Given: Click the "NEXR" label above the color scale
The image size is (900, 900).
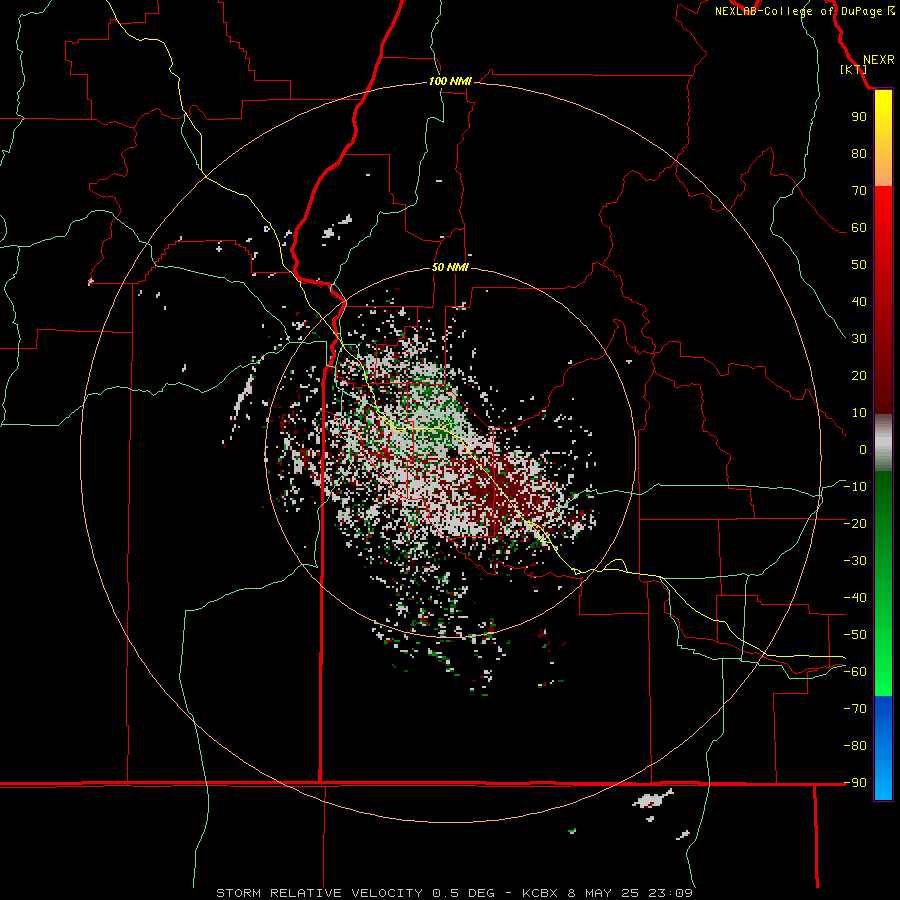Looking at the screenshot, I should pyautogui.click(x=878, y=60).
